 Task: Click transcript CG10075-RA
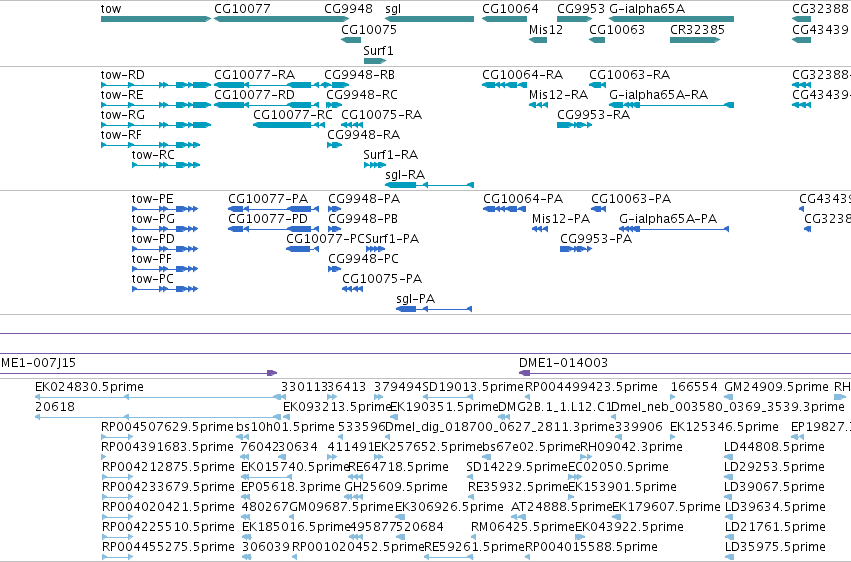pyautogui.click(x=352, y=125)
